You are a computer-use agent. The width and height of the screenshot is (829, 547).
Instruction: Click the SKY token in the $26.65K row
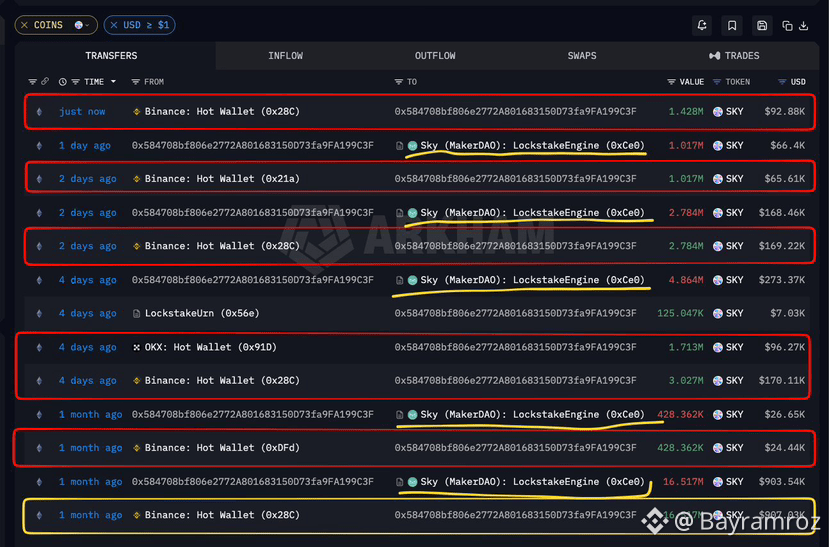728,414
